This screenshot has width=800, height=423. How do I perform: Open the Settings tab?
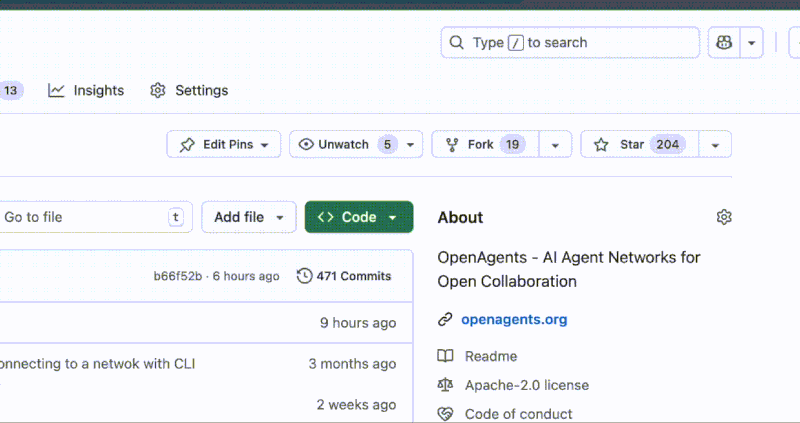[x=189, y=90]
